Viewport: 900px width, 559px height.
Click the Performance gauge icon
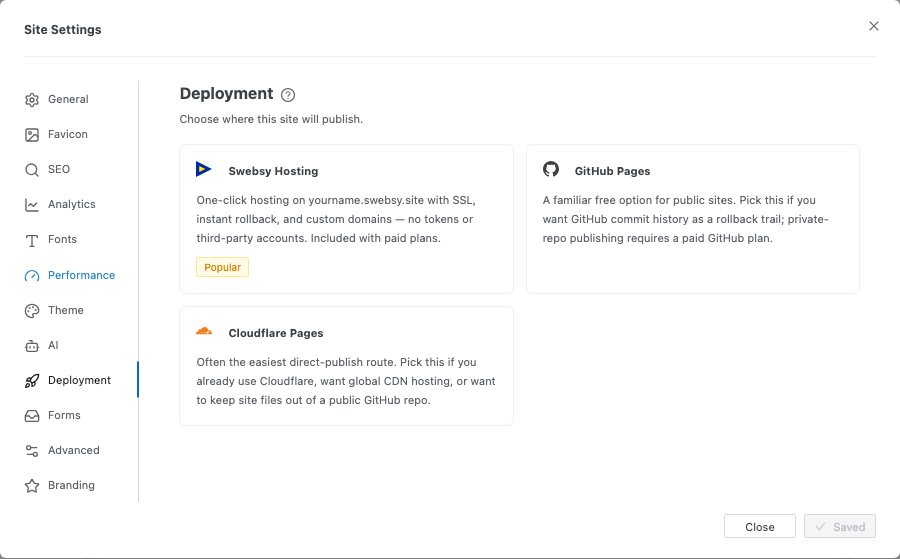32,276
